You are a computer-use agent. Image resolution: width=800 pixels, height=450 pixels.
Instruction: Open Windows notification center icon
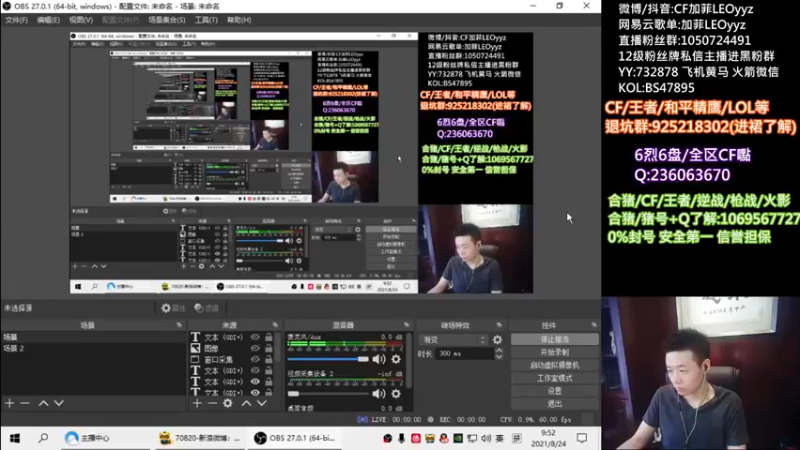(582, 438)
